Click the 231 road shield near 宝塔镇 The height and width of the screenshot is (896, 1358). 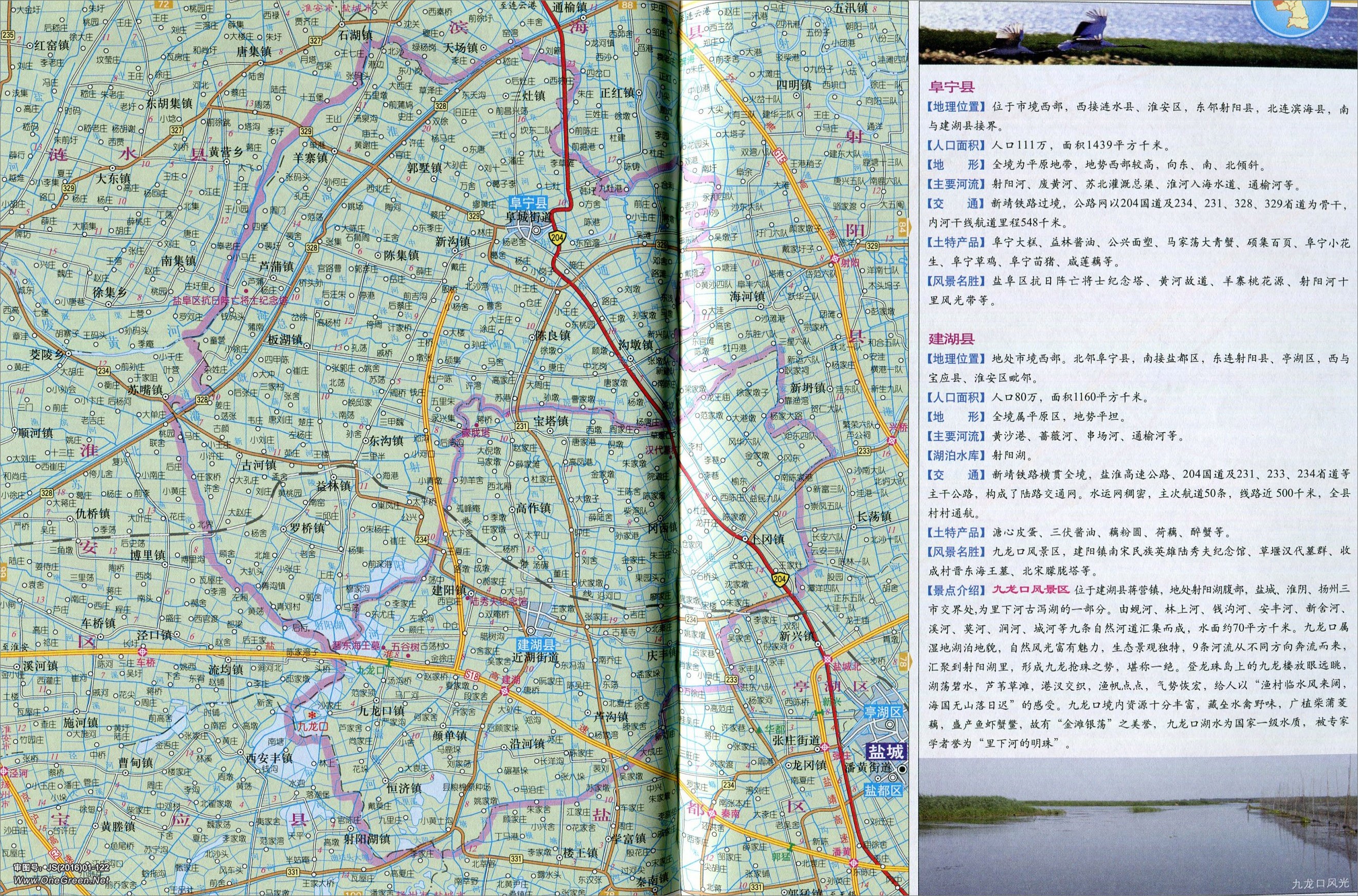tap(521, 426)
